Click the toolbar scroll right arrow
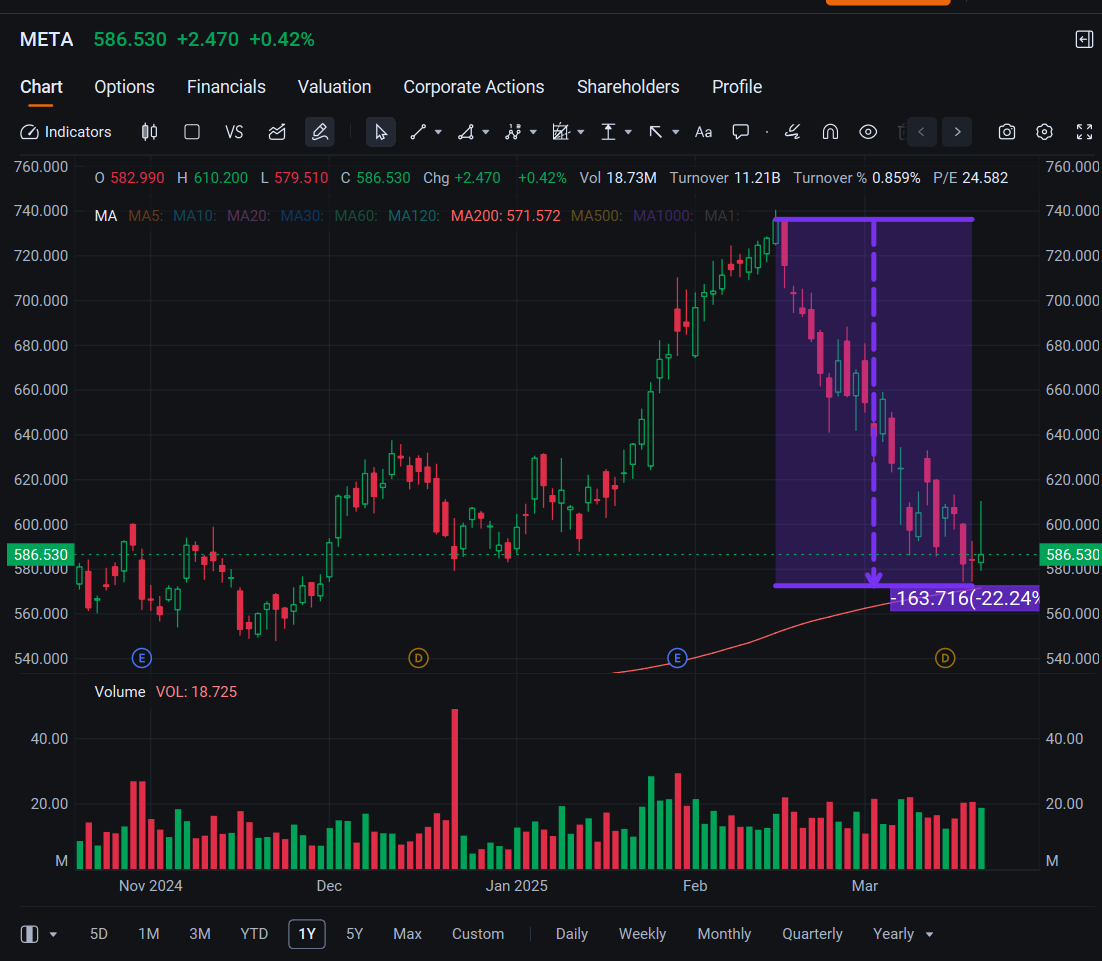Viewport: 1102px width, 961px height. click(957, 132)
